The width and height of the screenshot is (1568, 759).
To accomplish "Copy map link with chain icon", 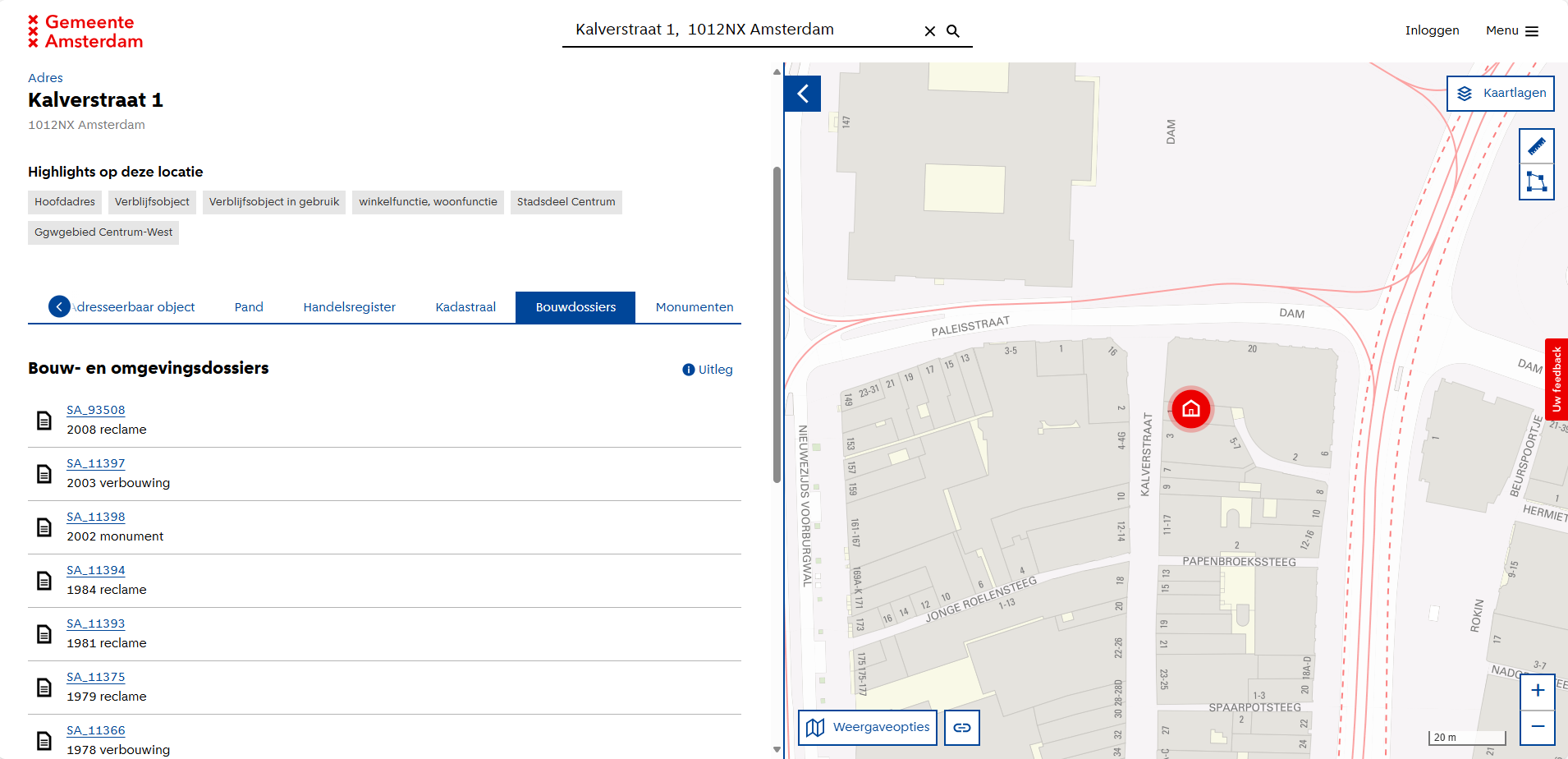I will [961, 728].
